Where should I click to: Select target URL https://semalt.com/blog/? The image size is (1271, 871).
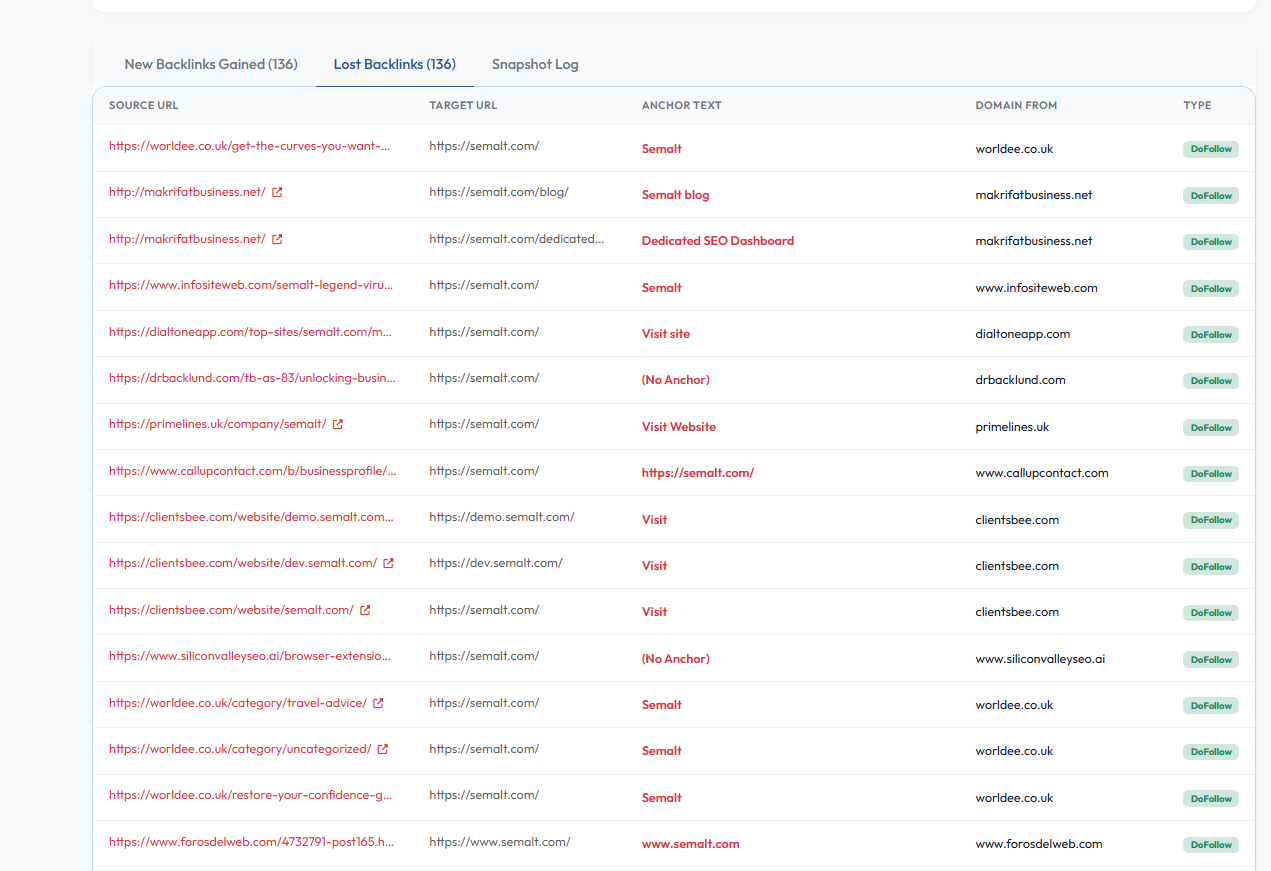coord(499,192)
